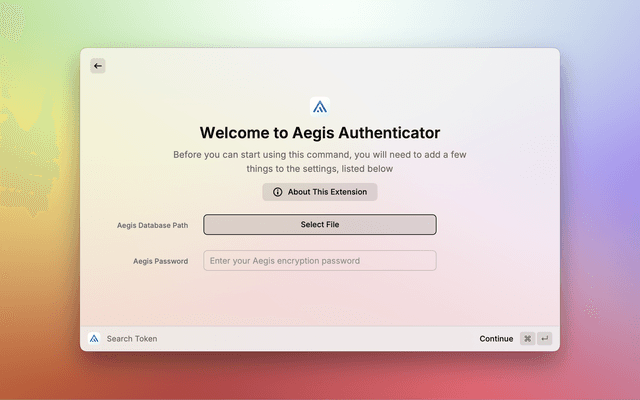
Task: Click the Aegis logo above the welcome heading
Action: point(320,107)
